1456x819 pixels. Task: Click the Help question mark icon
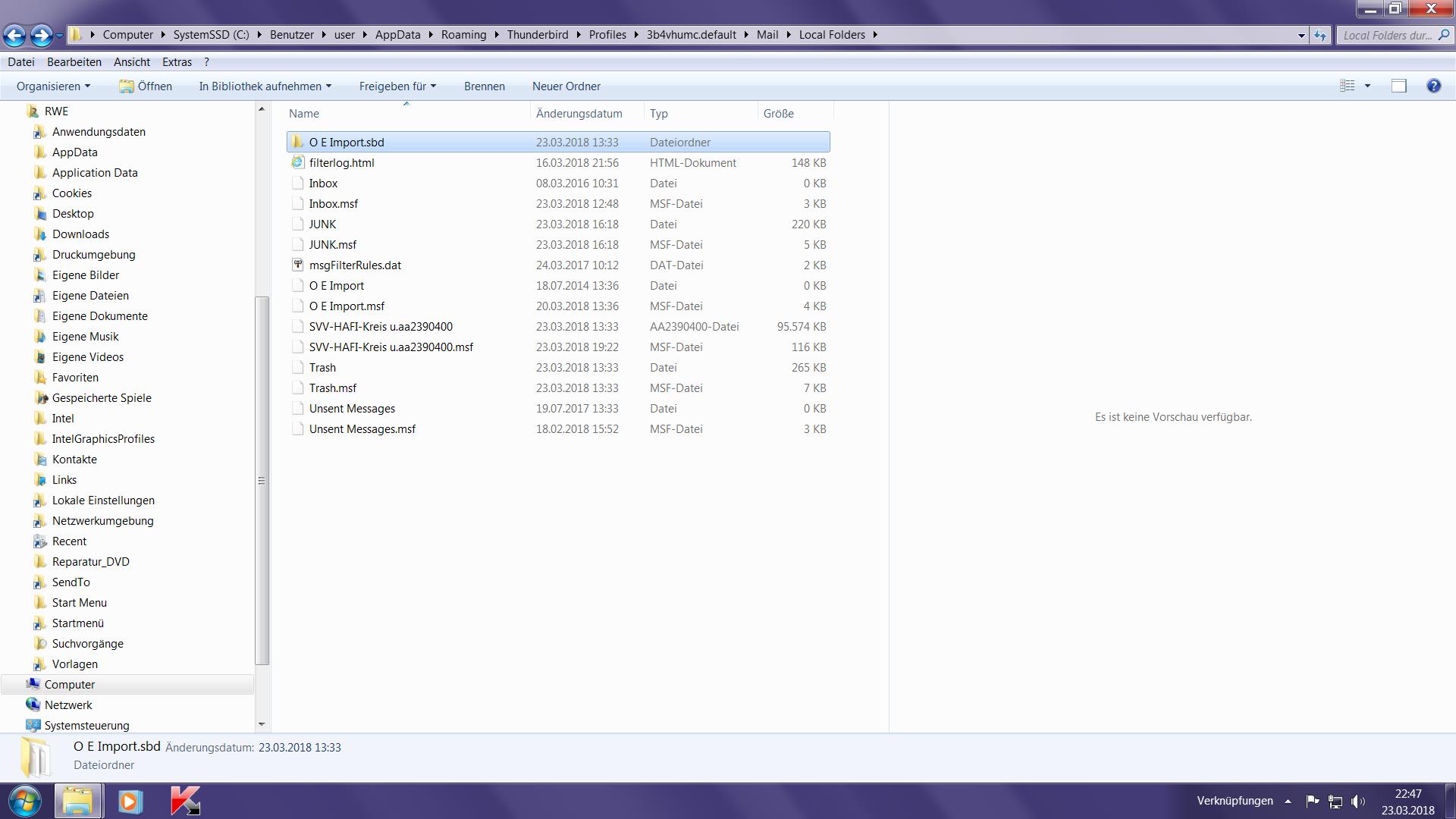pyautogui.click(x=1433, y=86)
